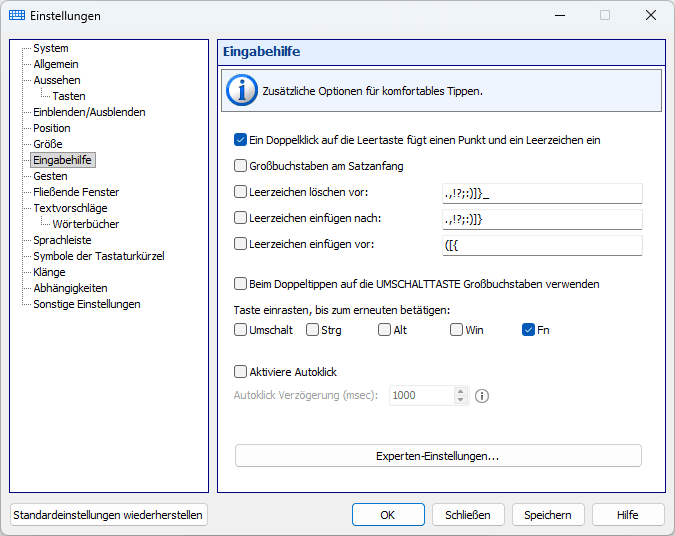Open Aussehen settings page

(57, 80)
